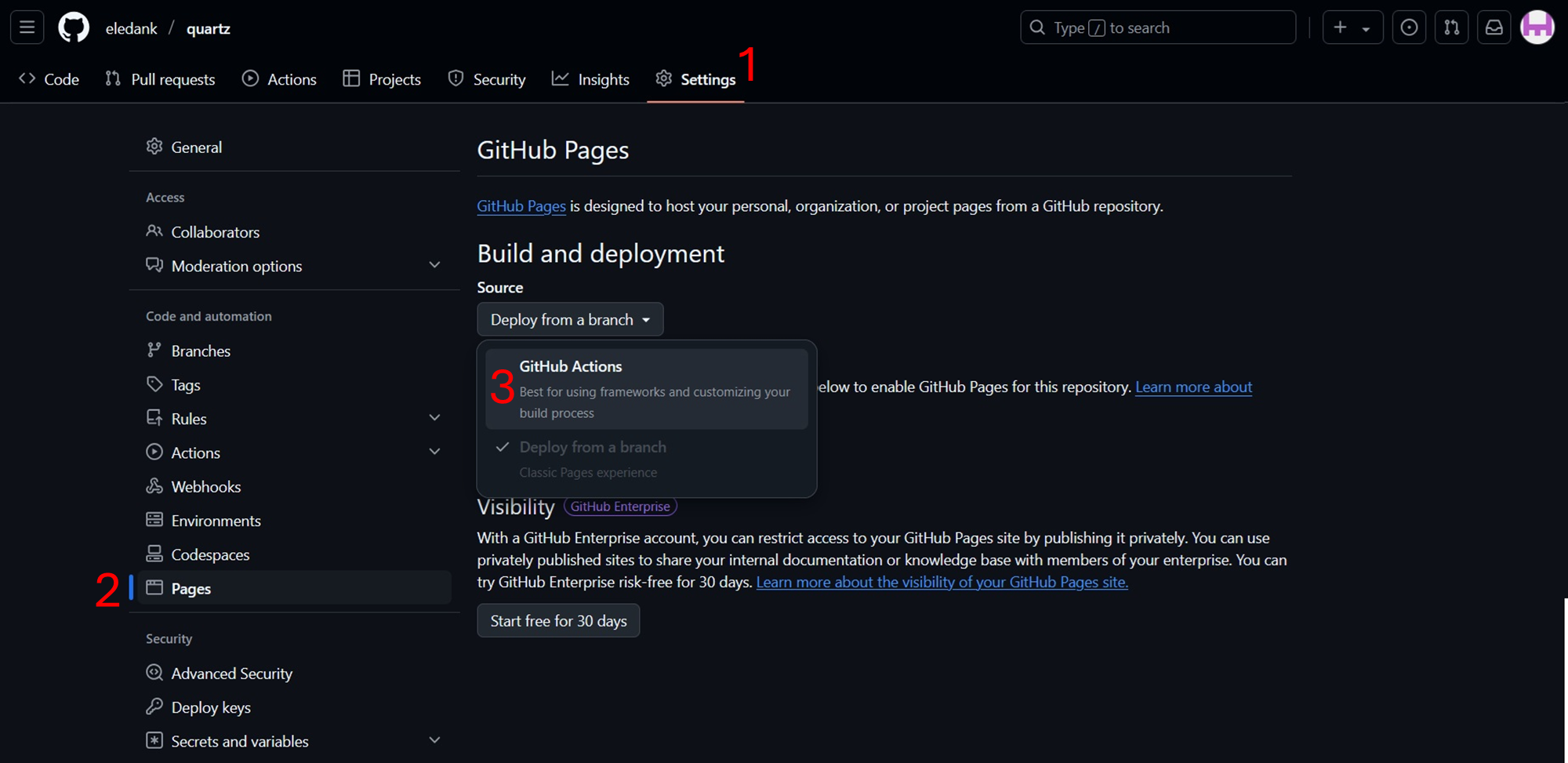Click the Settings tab gear icon
The height and width of the screenshot is (763, 1568).
(x=664, y=78)
